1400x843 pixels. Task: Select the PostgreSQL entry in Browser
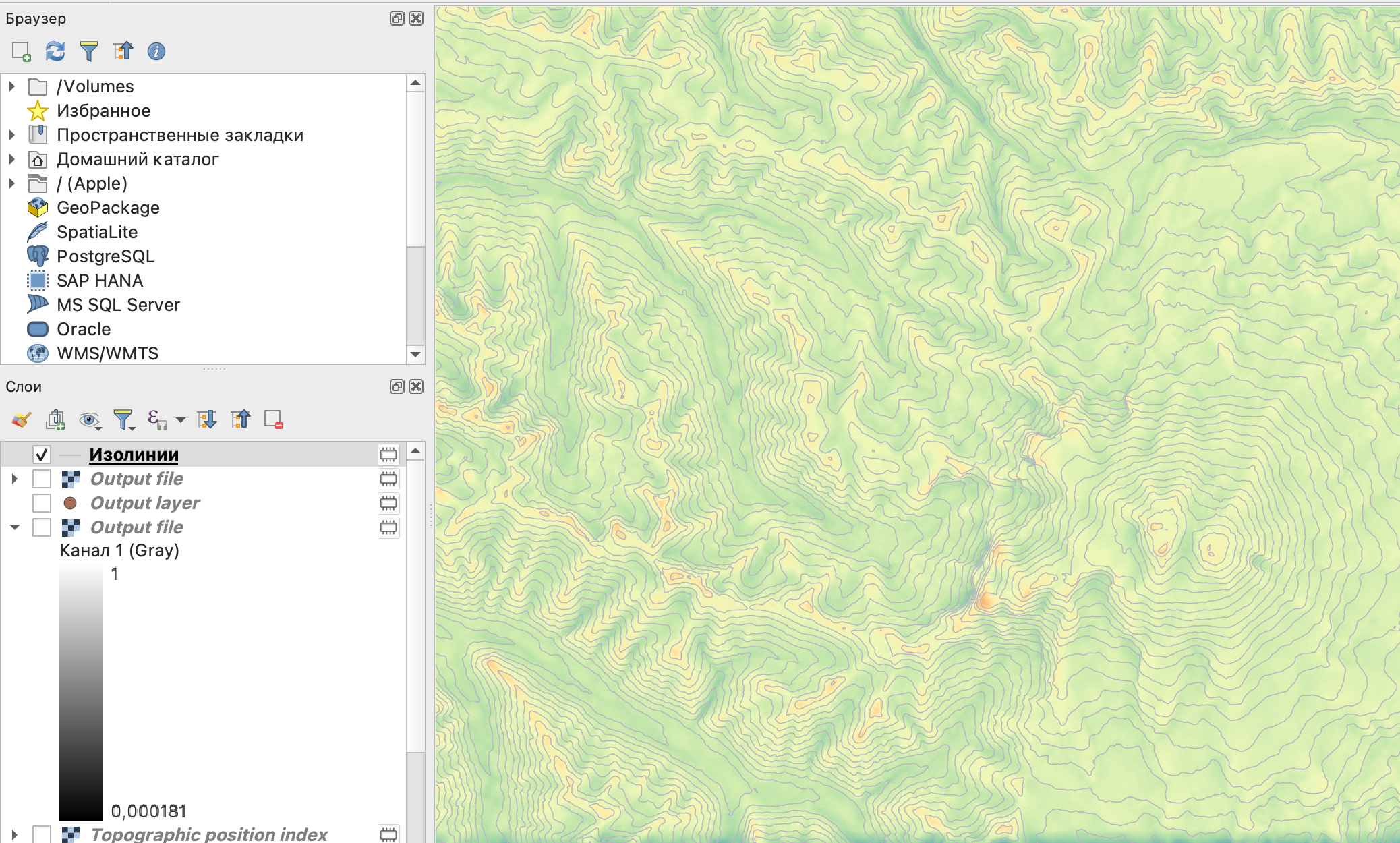click(106, 256)
